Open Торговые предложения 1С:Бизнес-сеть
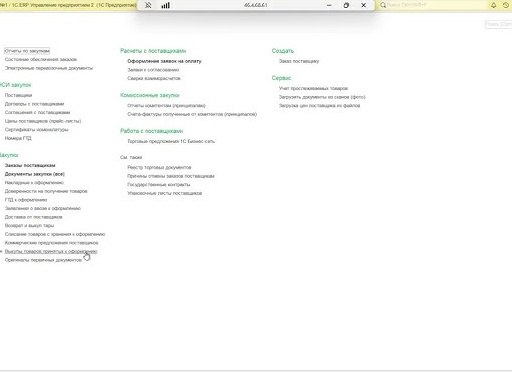Screen dimensions: 512x372 tap(171, 141)
